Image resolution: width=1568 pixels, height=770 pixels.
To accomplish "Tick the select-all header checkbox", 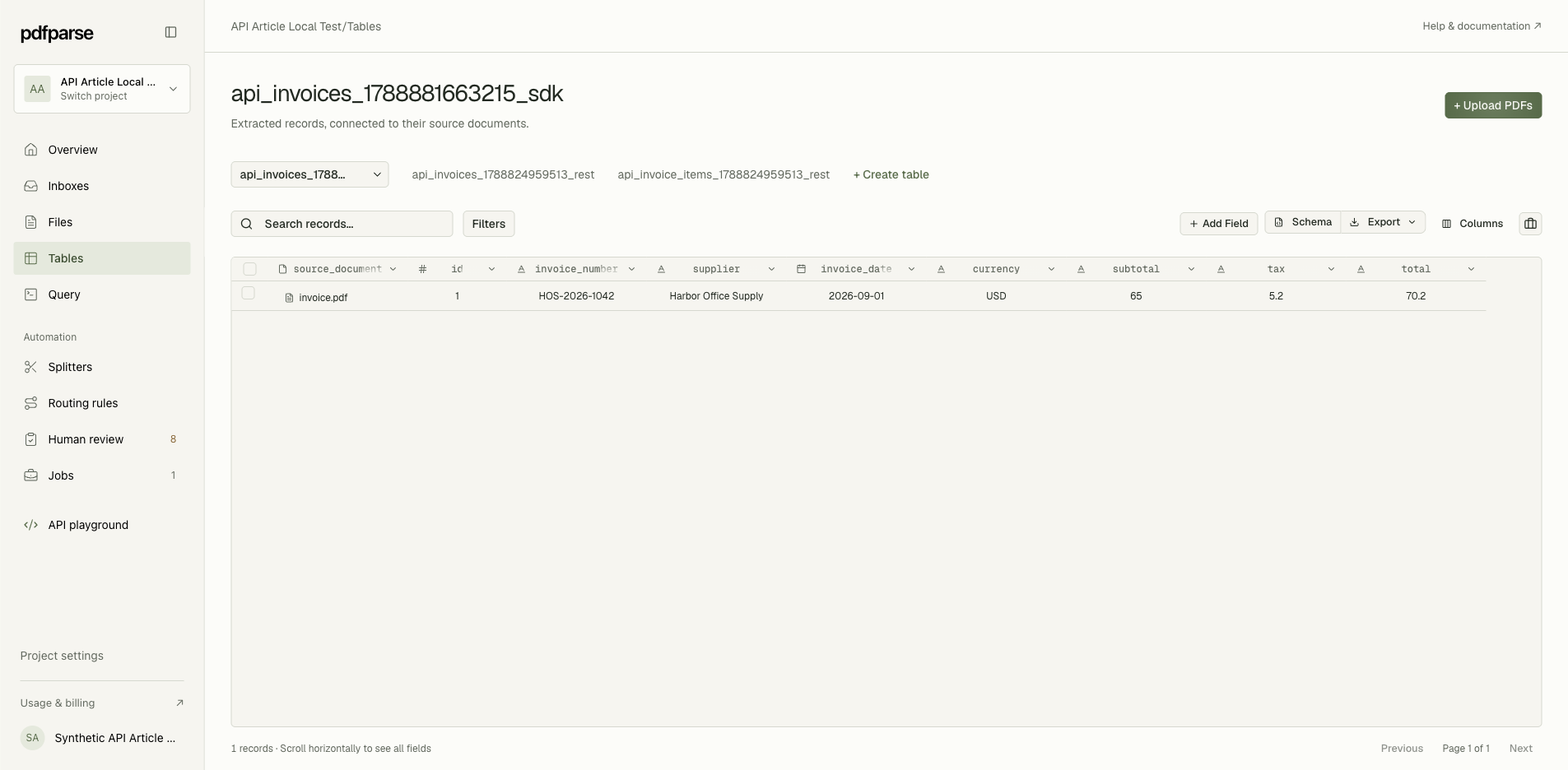I will pyautogui.click(x=249, y=269).
